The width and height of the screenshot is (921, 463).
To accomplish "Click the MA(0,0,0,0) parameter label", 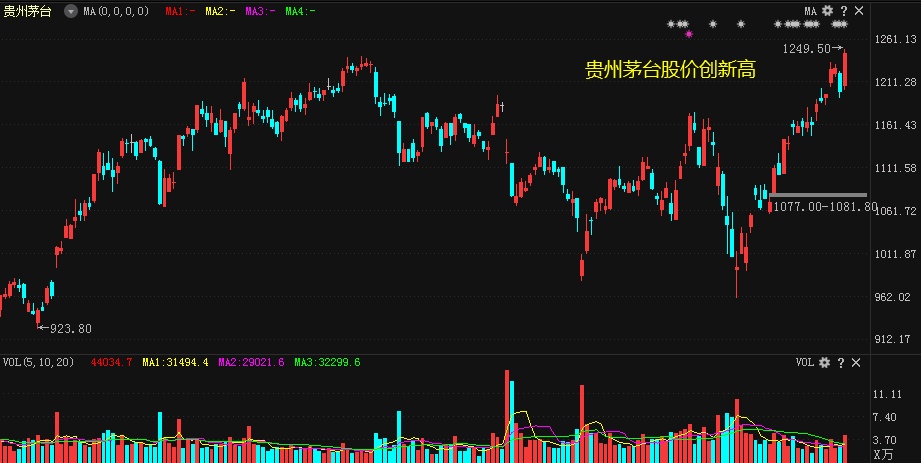I will point(116,11).
